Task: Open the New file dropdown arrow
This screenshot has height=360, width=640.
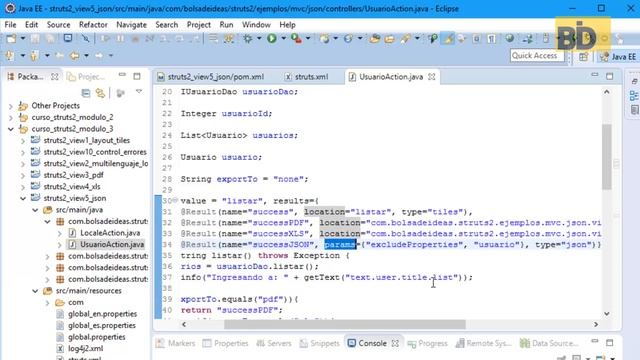Action: [x=22, y=38]
